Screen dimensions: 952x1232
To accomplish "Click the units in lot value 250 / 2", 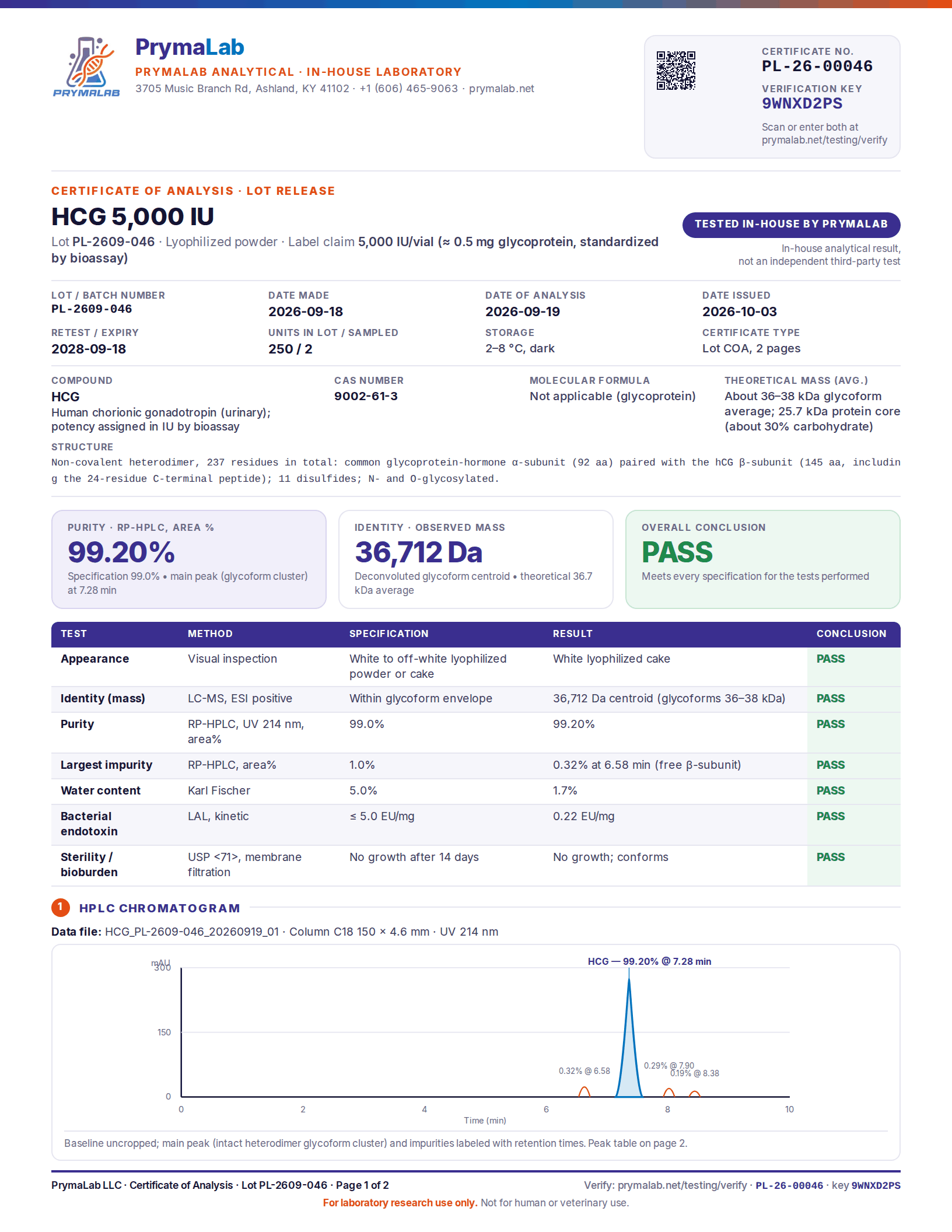I will tap(290, 349).
